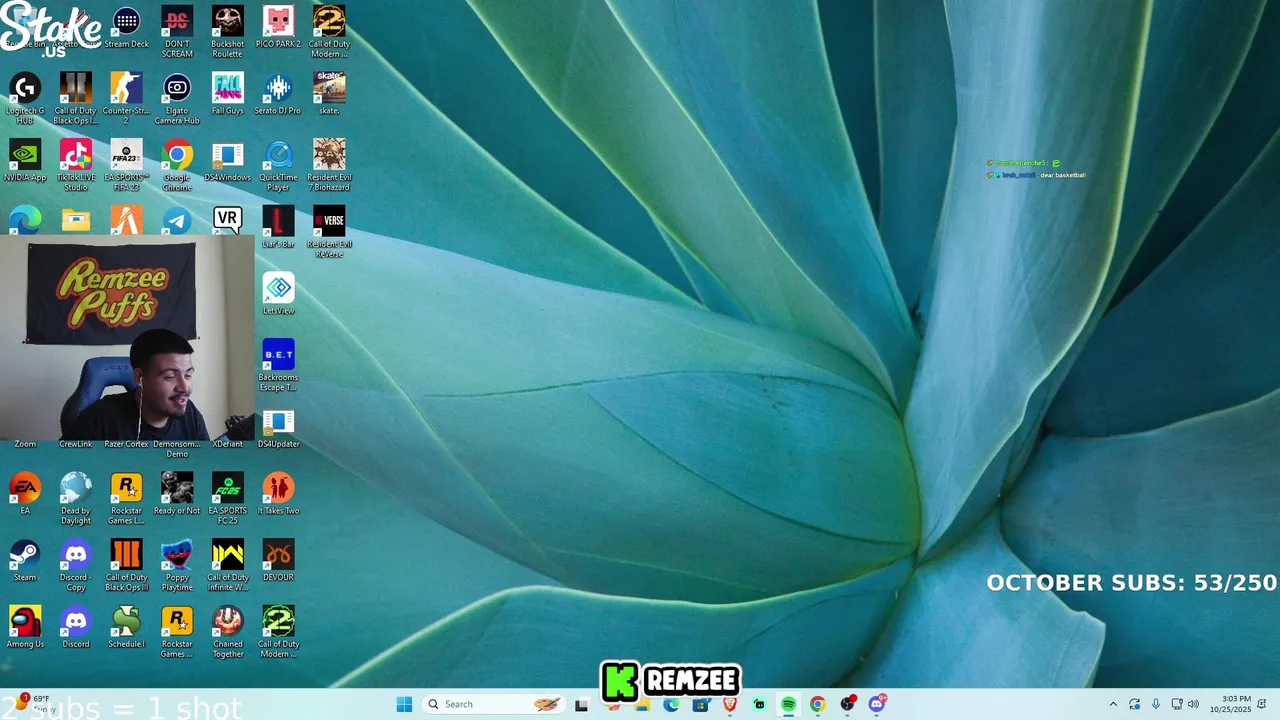Select the Steam desktop icon

point(25,561)
